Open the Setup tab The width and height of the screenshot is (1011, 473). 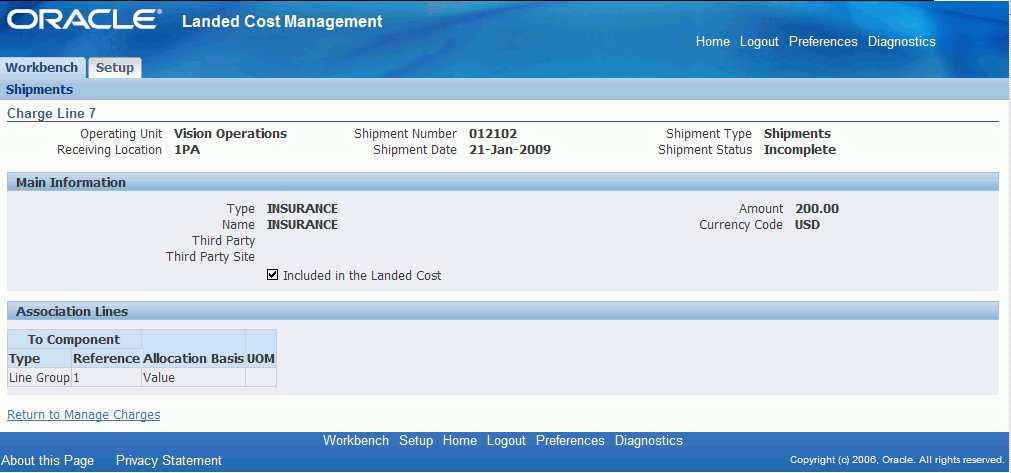click(115, 68)
